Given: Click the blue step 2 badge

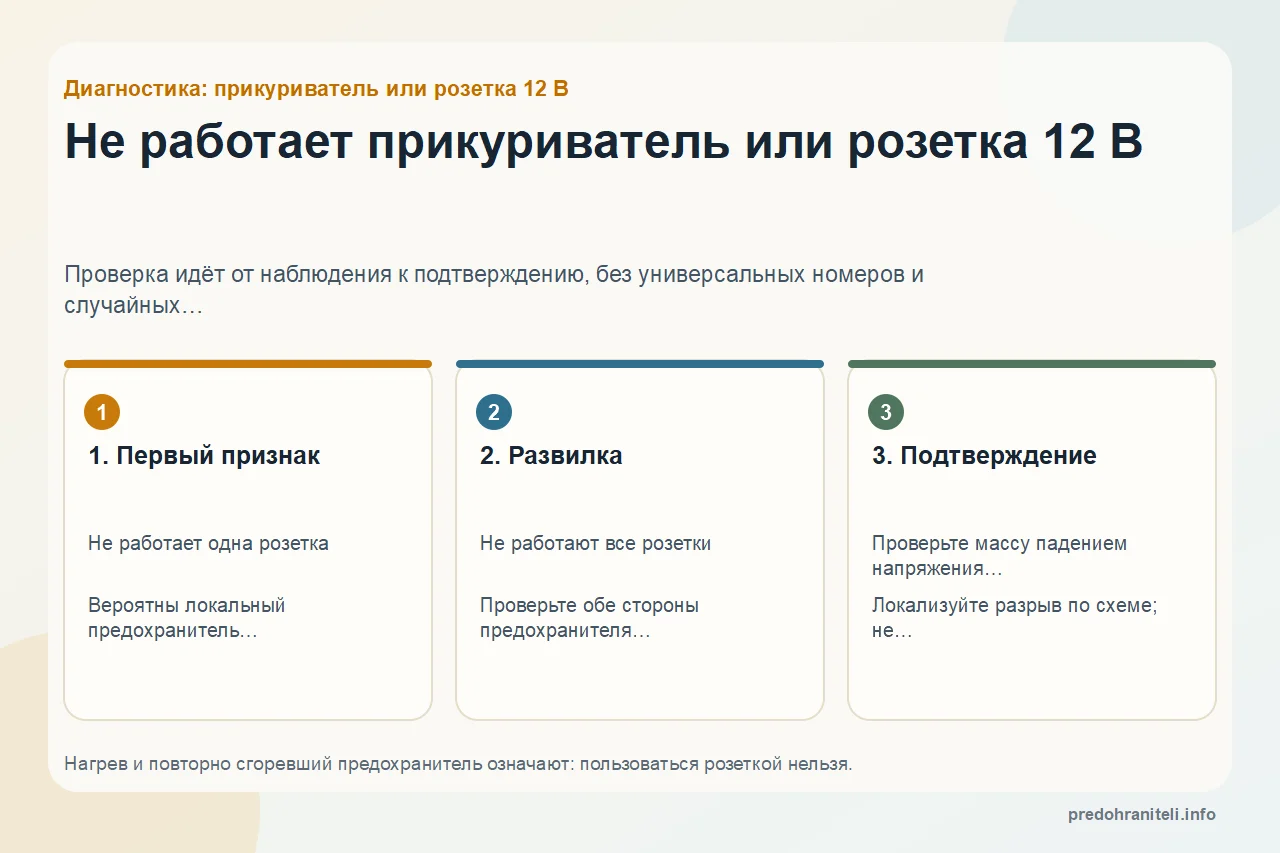Looking at the screenshot, I should tap(494, 412).
